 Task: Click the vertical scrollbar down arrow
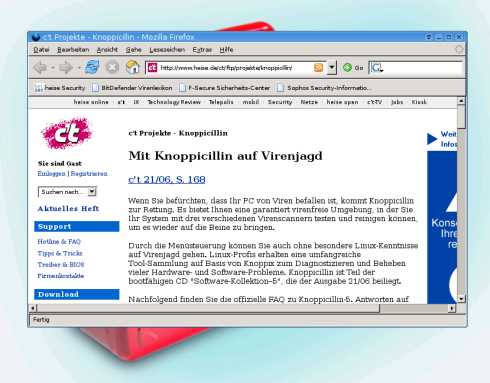pyautogui.click(x=461, y=299)
